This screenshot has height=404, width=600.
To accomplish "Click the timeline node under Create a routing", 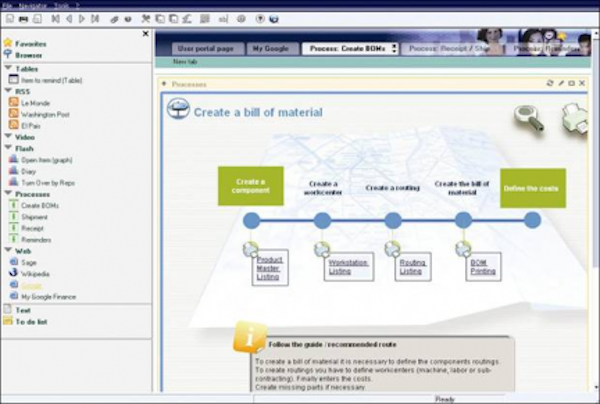I will (393, 221).
